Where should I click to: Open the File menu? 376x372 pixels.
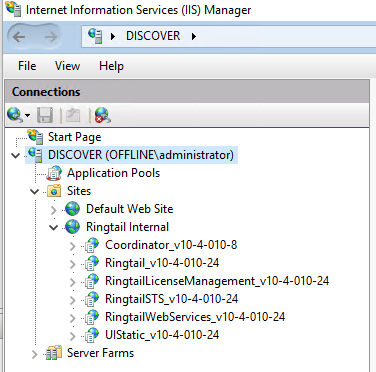click(x=27, y=66)
